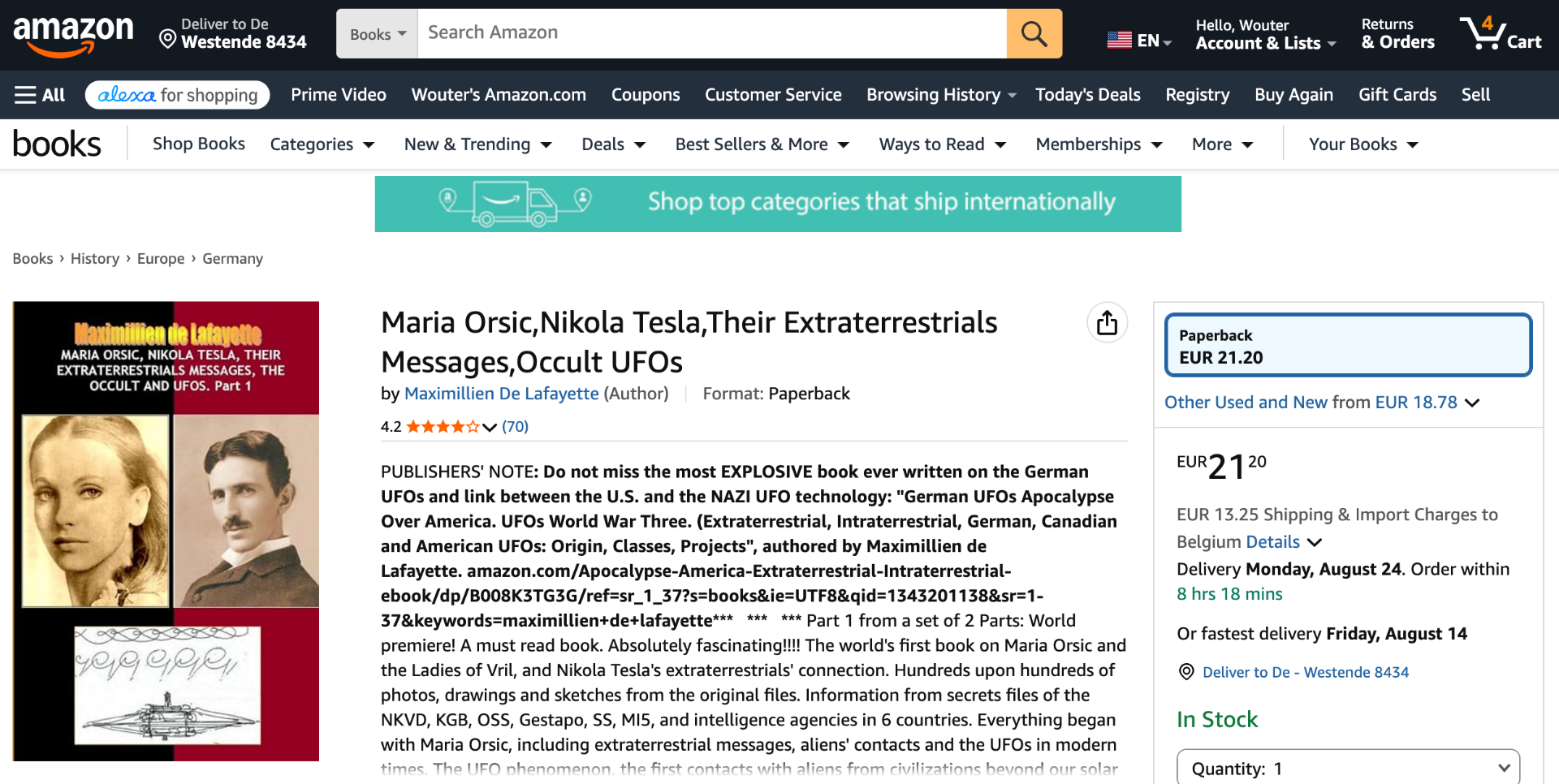Expand shipping Details chevron
The width and height of the screenshot is (1559, 784).
pyautogui.click(x=1315, y=542)
